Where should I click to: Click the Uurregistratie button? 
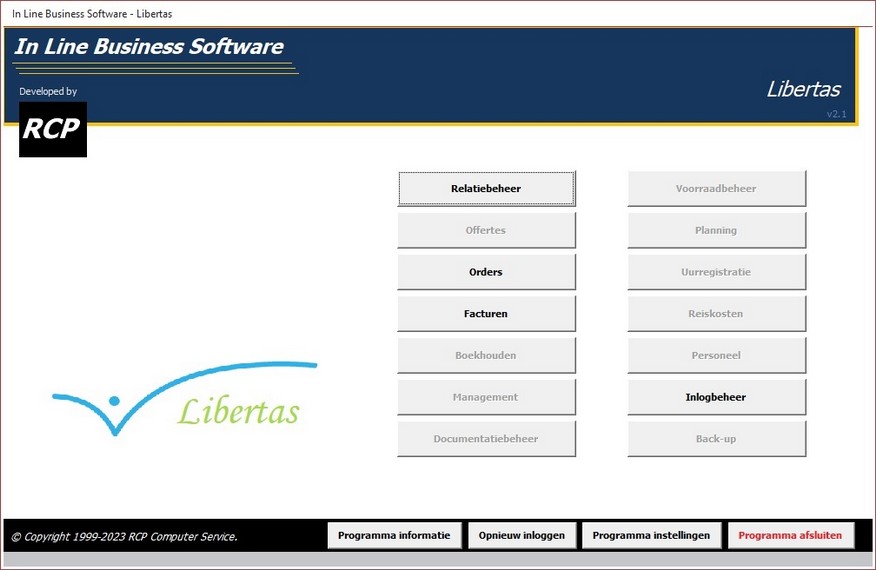[716, 272]
